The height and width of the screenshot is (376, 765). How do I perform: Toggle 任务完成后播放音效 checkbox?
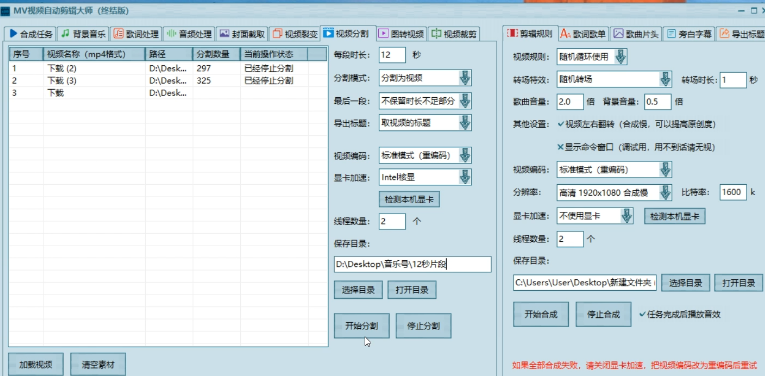tap(643, 314)
